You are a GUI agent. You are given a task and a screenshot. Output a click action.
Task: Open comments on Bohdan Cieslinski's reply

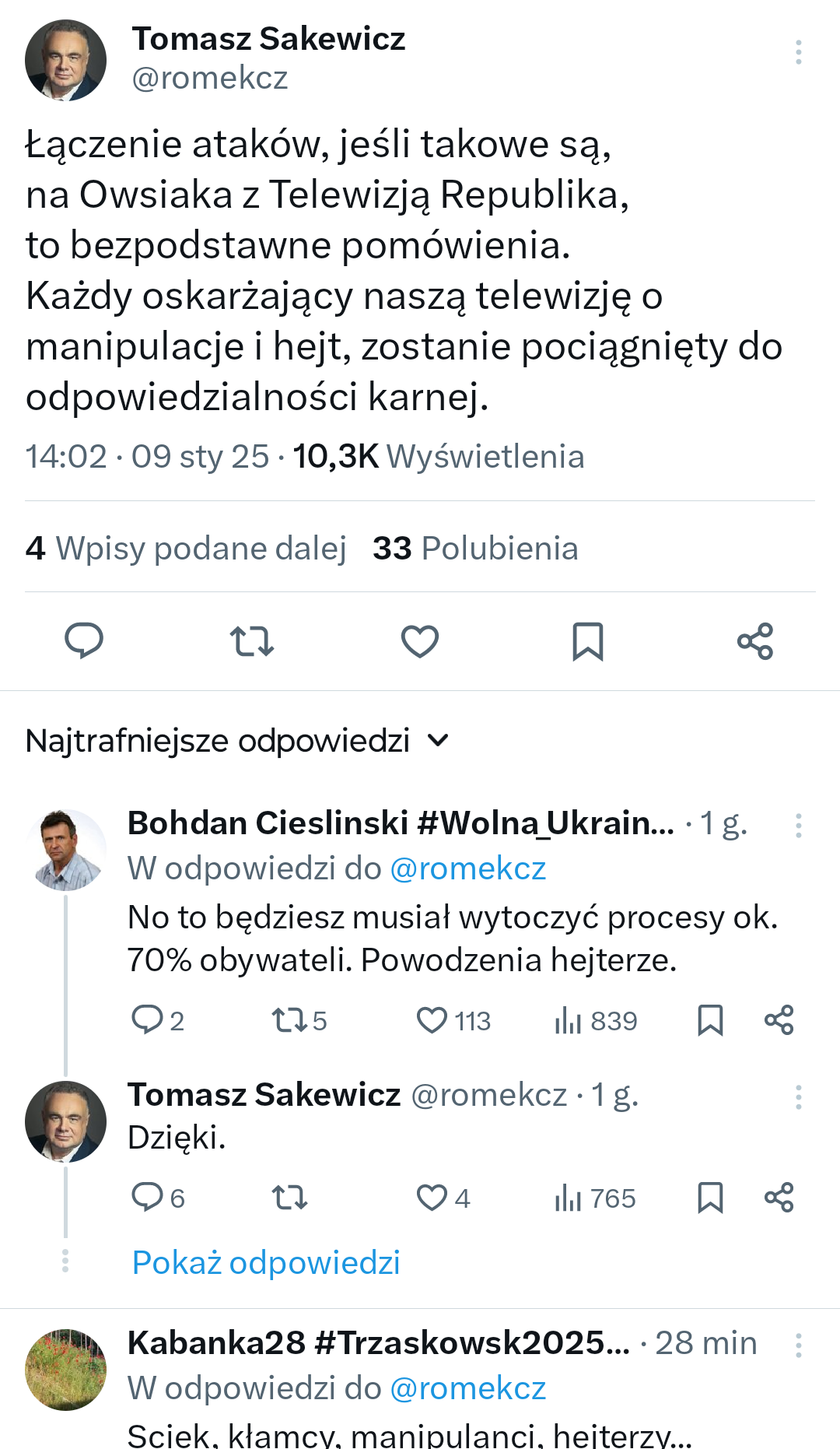(x=147, y=1020)
